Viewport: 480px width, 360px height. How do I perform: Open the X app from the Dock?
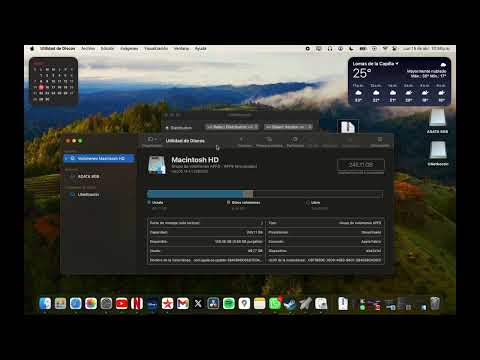point(198,304)
